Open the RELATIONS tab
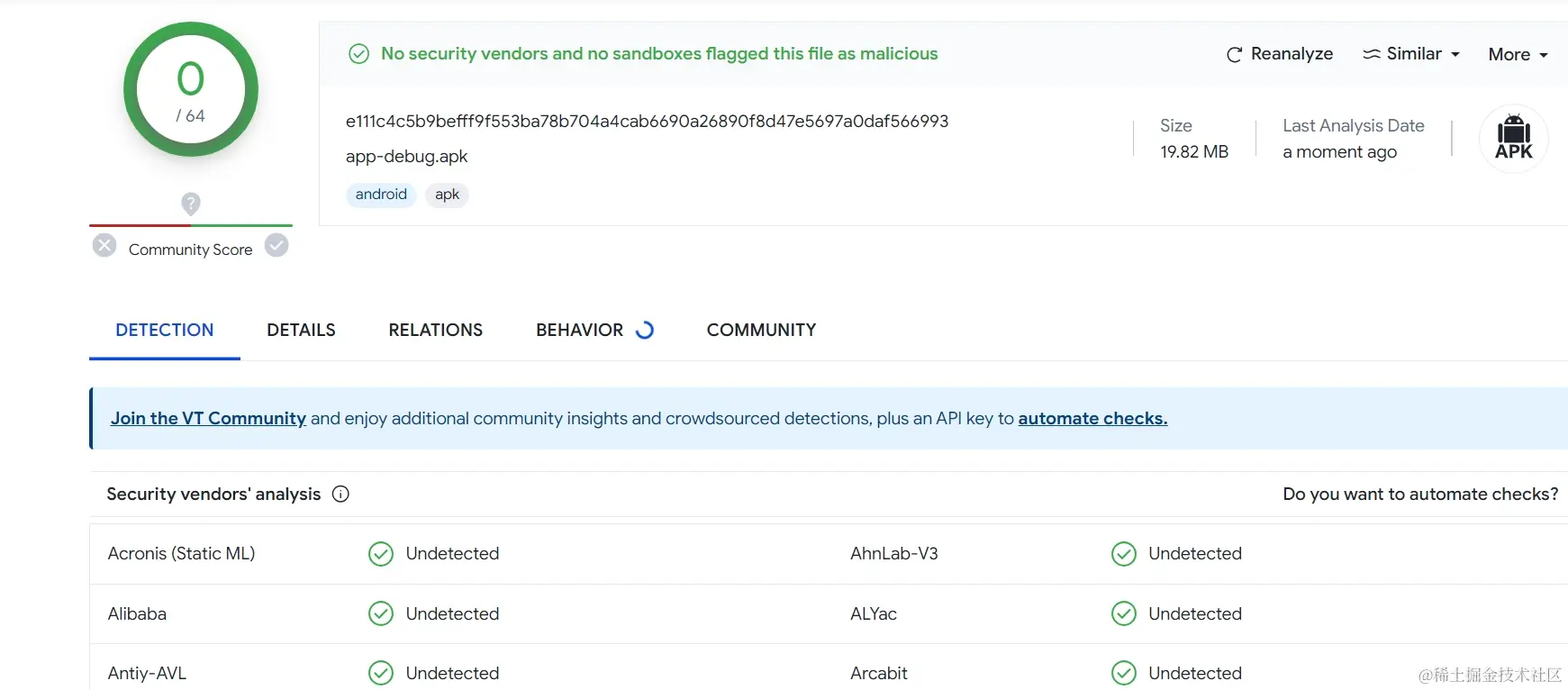1568x690 pixels. 435,330
